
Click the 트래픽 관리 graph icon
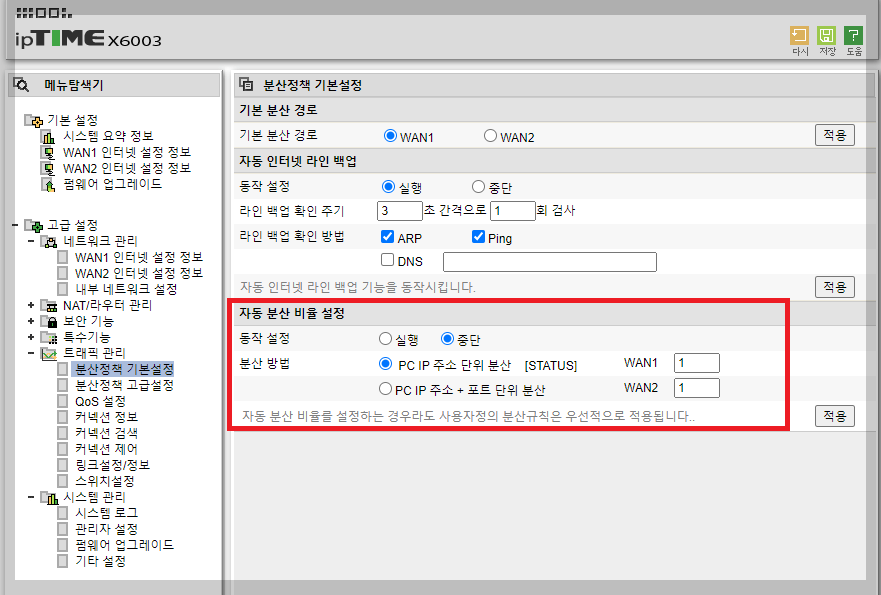[x=49, y=353]
